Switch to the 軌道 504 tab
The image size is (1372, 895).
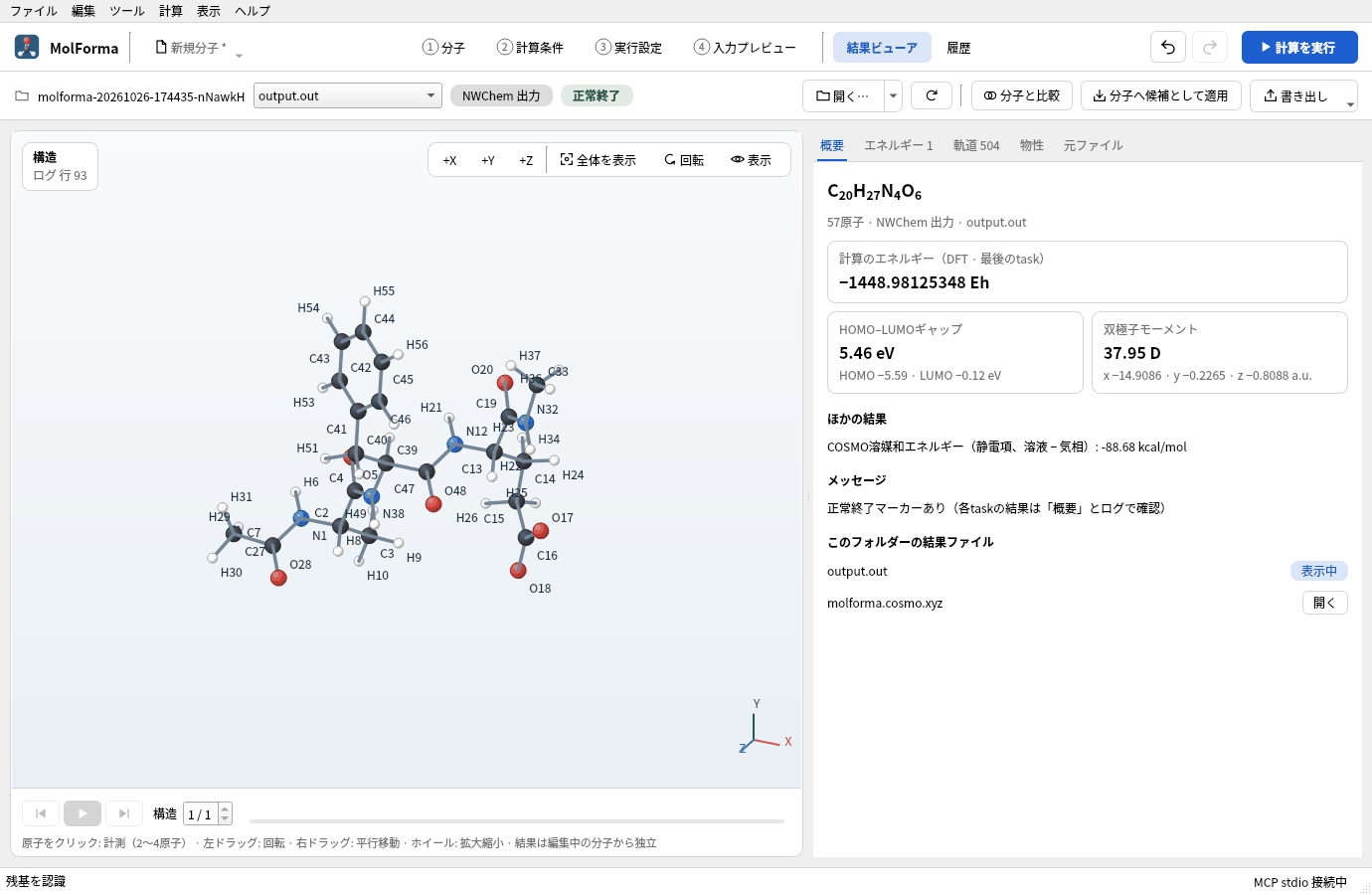976,145
